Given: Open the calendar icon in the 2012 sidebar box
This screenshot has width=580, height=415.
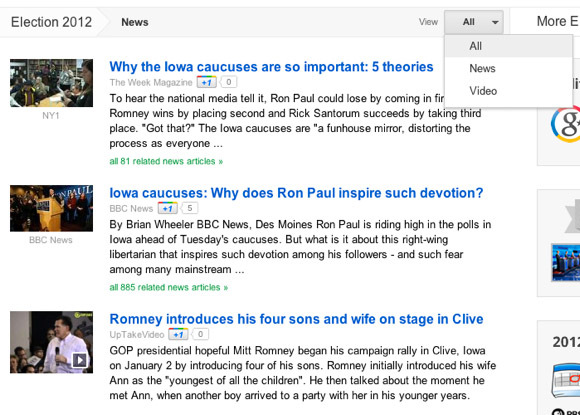Looking at the screenshot, I should tap(566, 380).
